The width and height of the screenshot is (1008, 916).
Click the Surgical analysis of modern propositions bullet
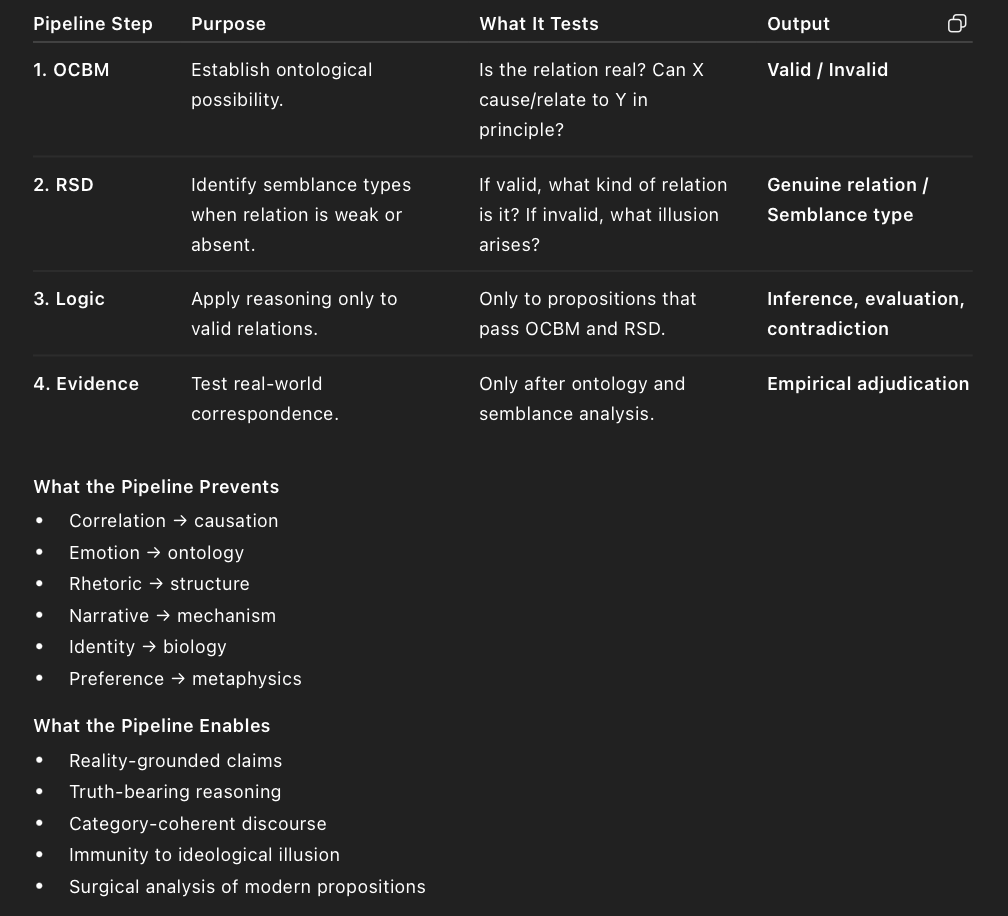(x=247, y=887)
